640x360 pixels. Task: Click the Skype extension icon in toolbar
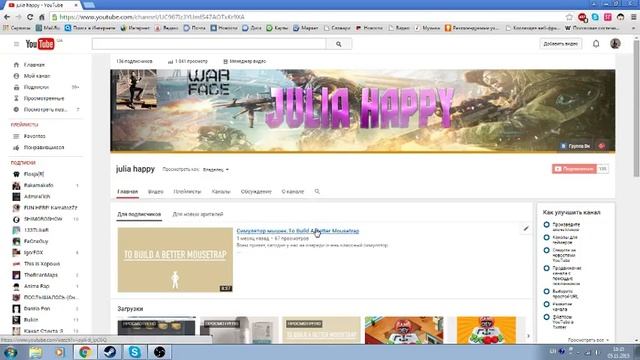[595, 17]
